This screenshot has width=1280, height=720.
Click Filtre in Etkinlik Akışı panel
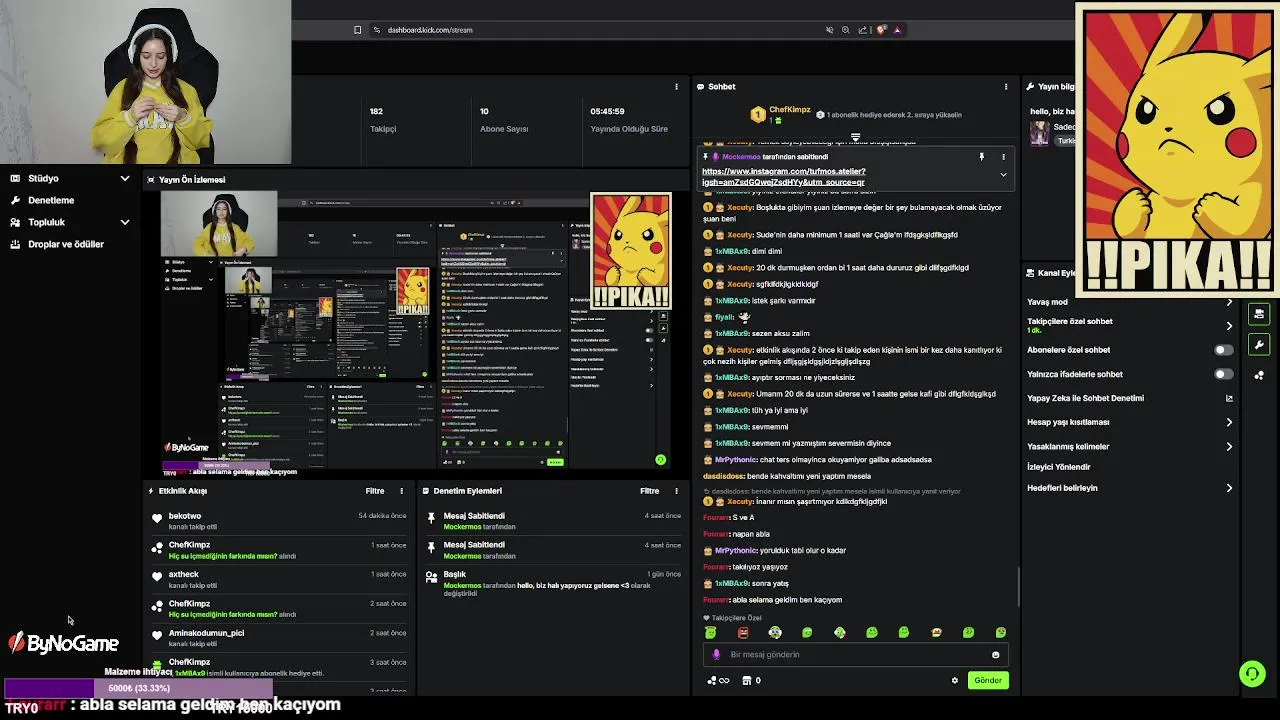(x=375, y=491)
